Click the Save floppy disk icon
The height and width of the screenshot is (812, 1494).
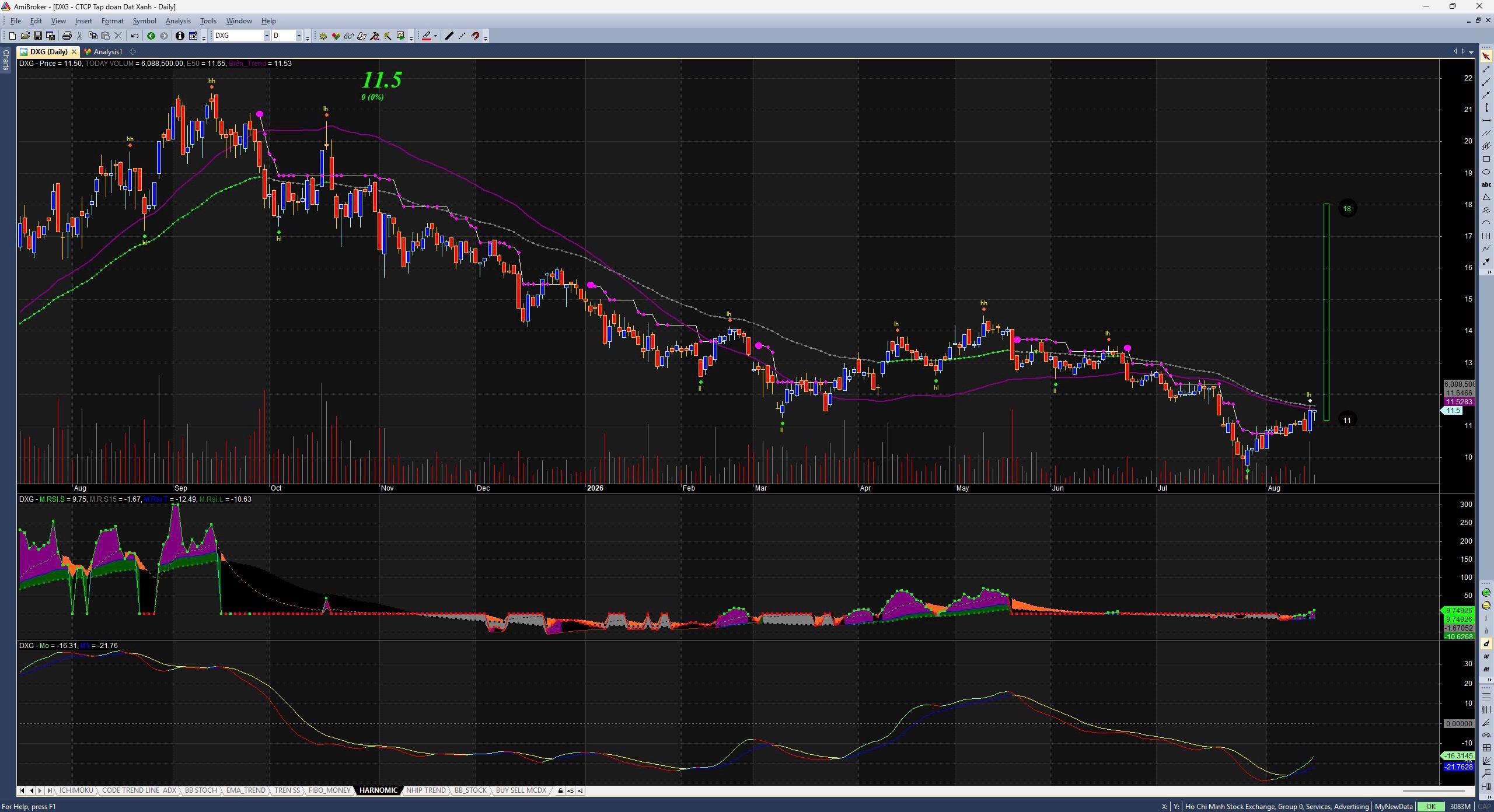click(38, 36)
